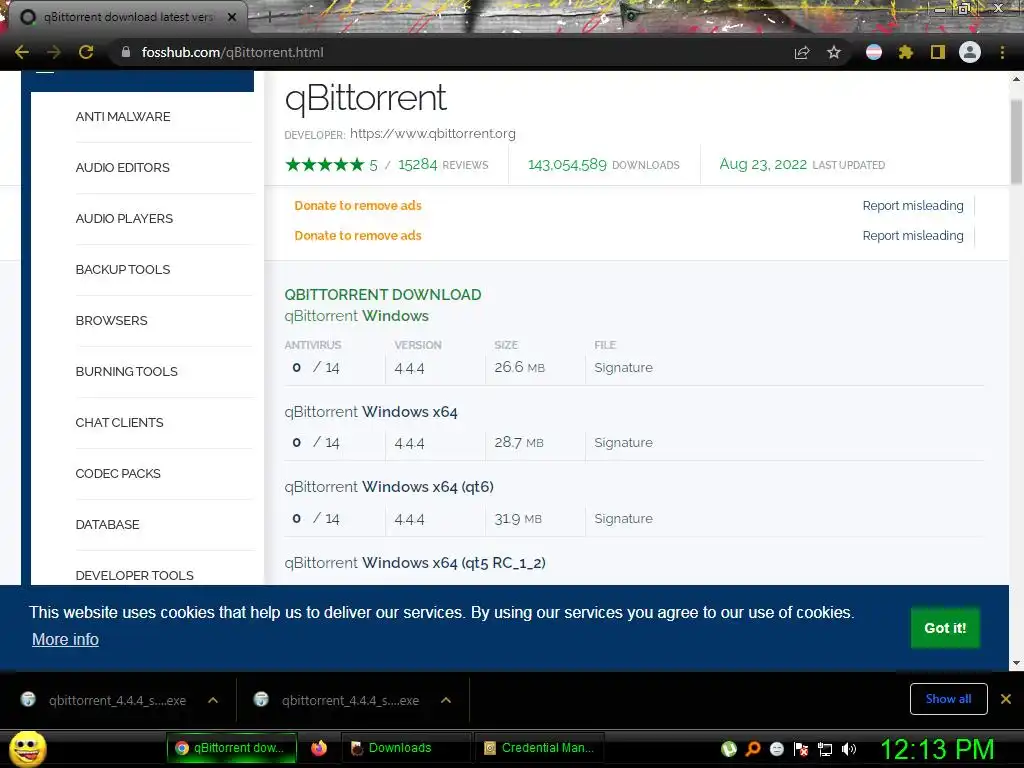The height and width of the screenshot is (768, 1024).
Task: Click the page scroll-up arrow
Action: (1016, 79)
